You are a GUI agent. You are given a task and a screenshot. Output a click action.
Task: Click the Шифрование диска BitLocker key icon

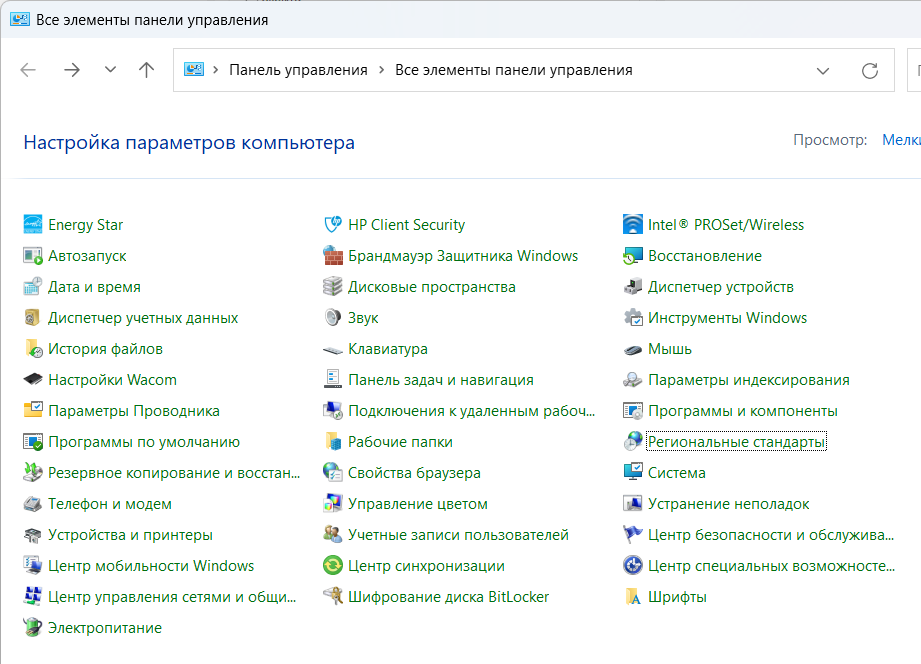coord(333,596)
